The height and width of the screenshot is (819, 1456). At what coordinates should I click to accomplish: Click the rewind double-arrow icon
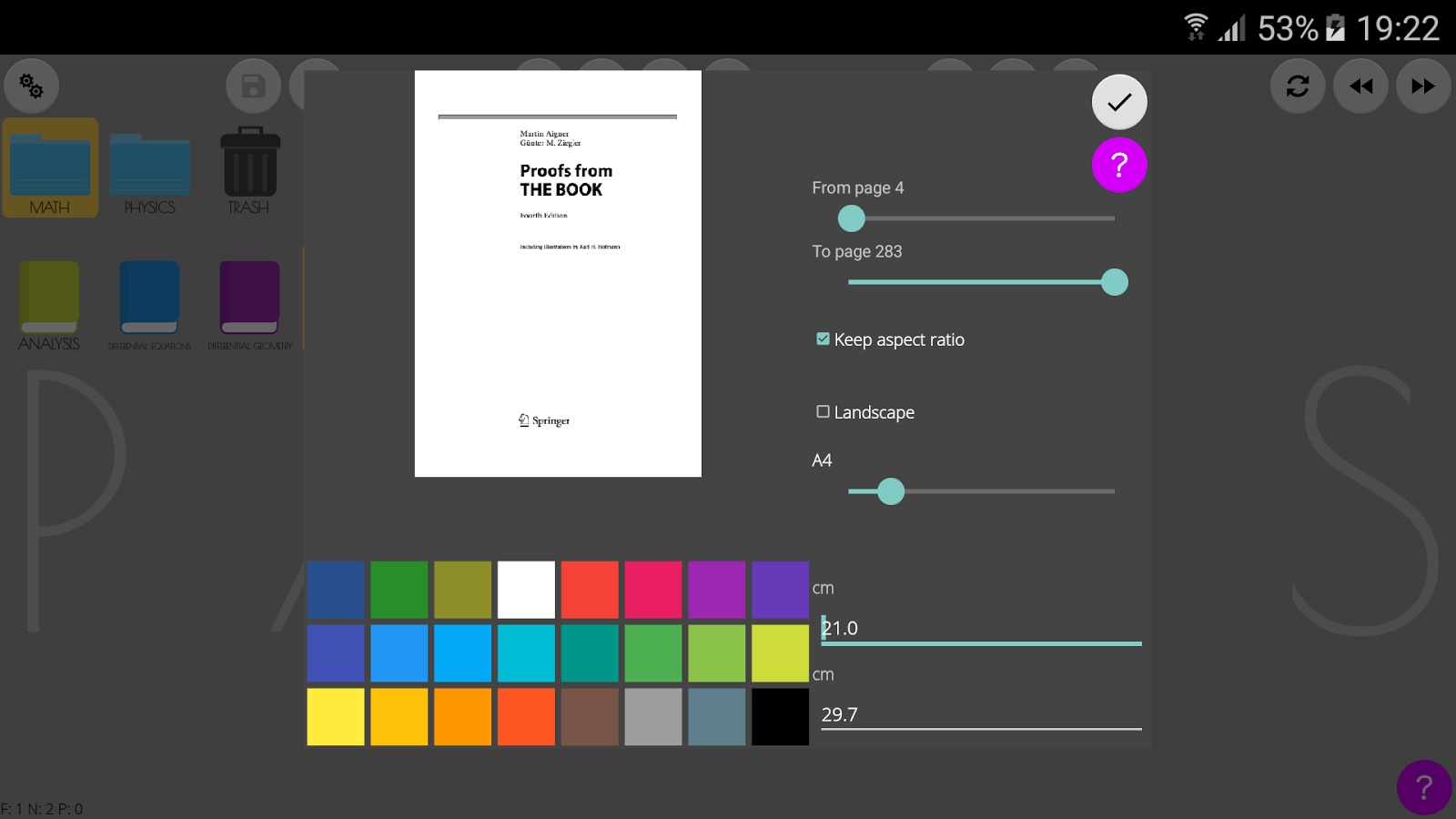(x=1360, y=86)
